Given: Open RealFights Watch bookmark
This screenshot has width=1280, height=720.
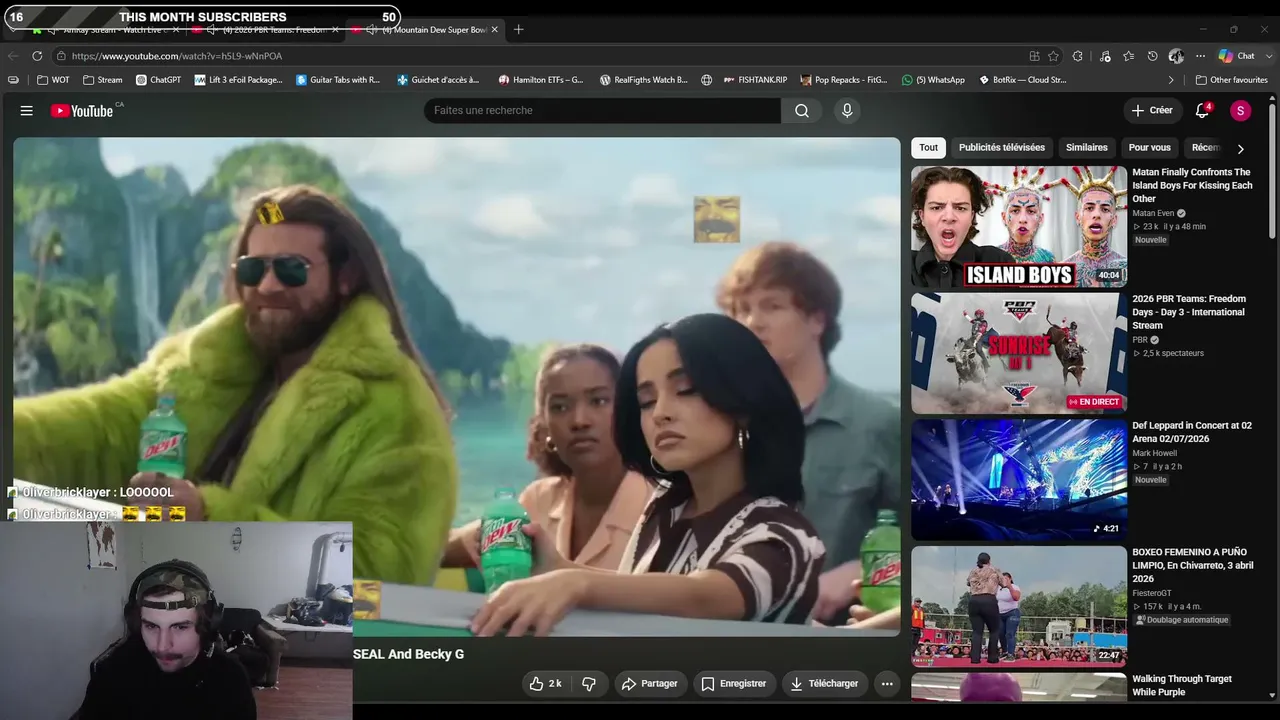Looking at the screenshot, I should (644, 80).
